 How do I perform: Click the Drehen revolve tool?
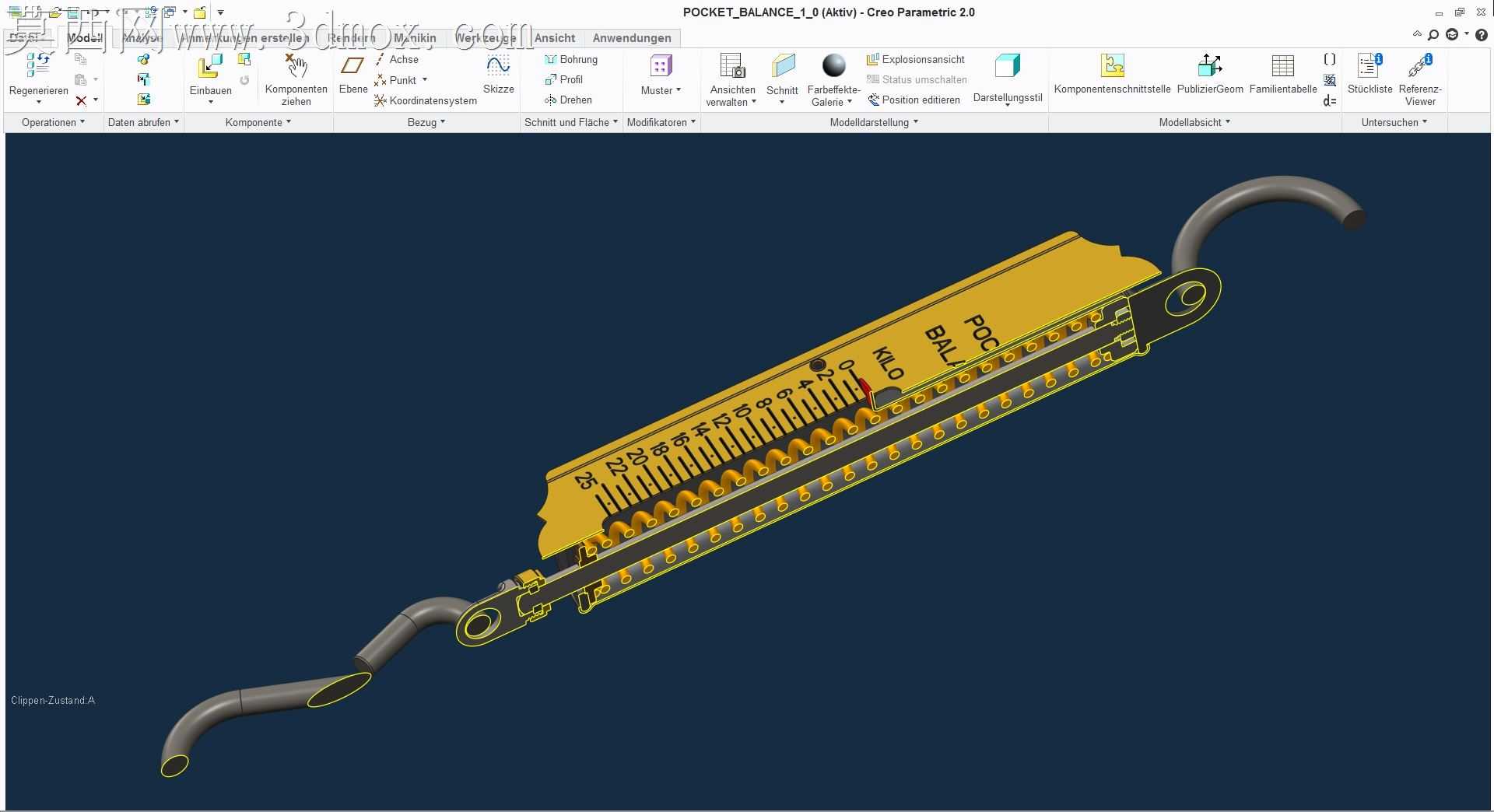568,100
